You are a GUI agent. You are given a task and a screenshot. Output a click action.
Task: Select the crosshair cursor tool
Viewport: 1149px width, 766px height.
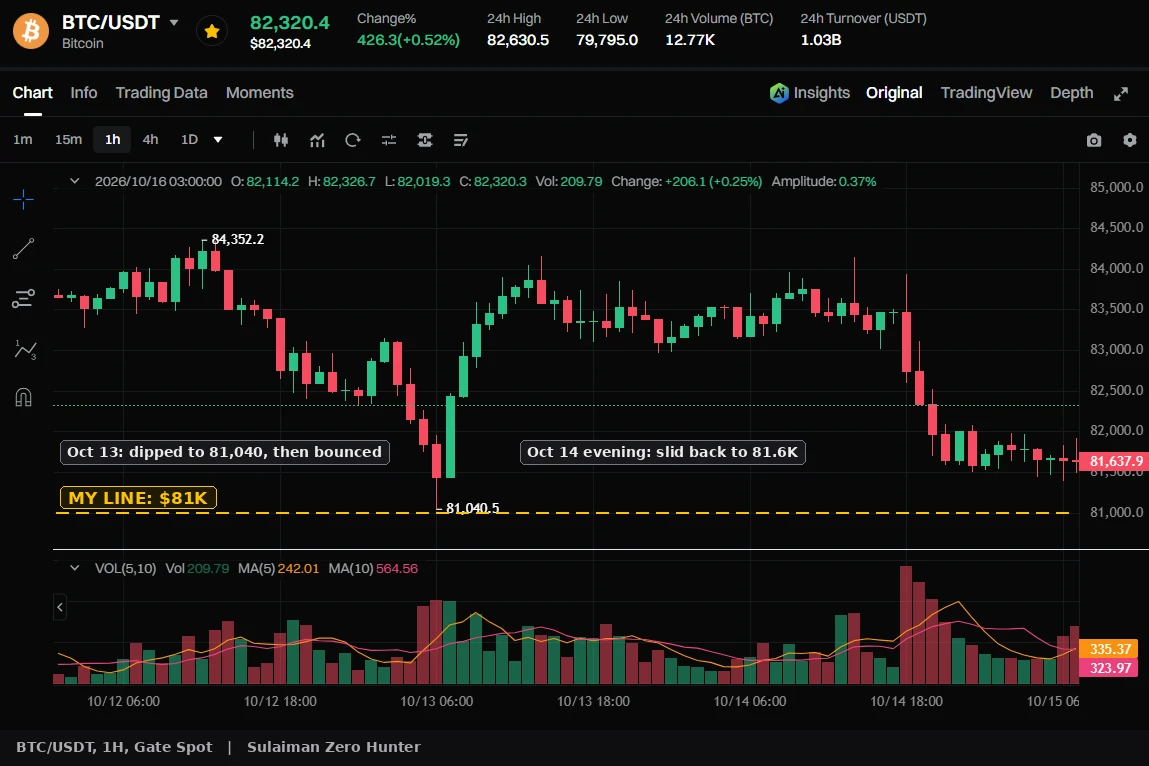coord(23,199)
